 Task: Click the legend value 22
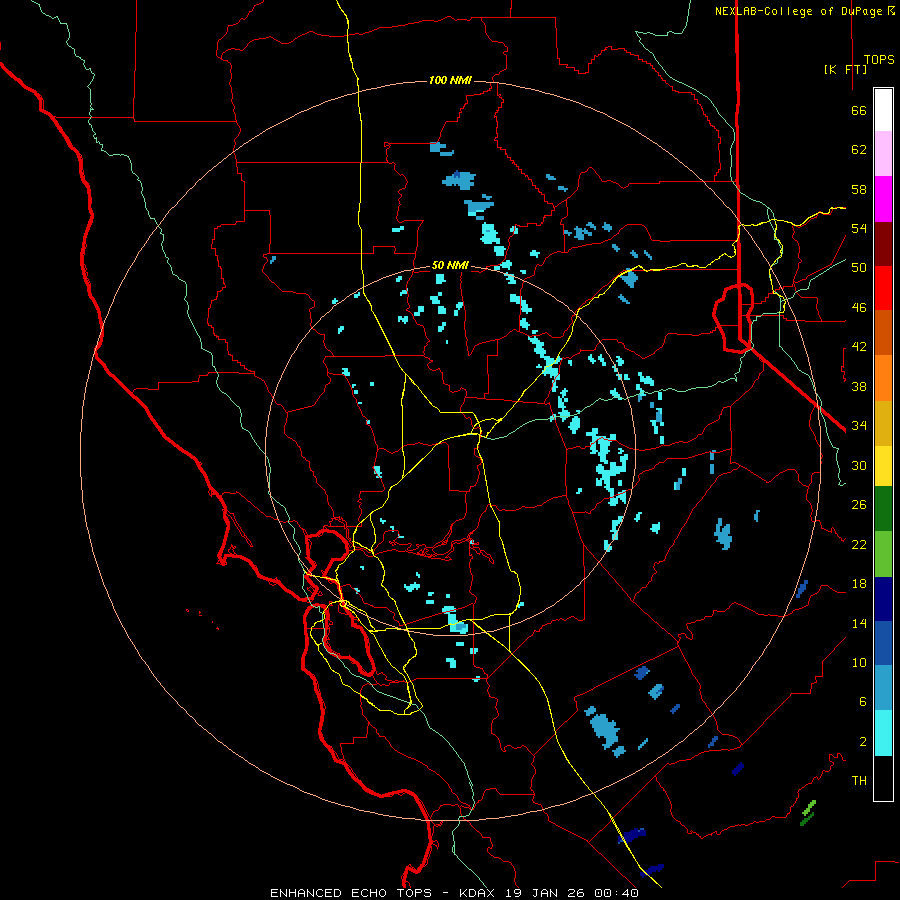(859, 544)
